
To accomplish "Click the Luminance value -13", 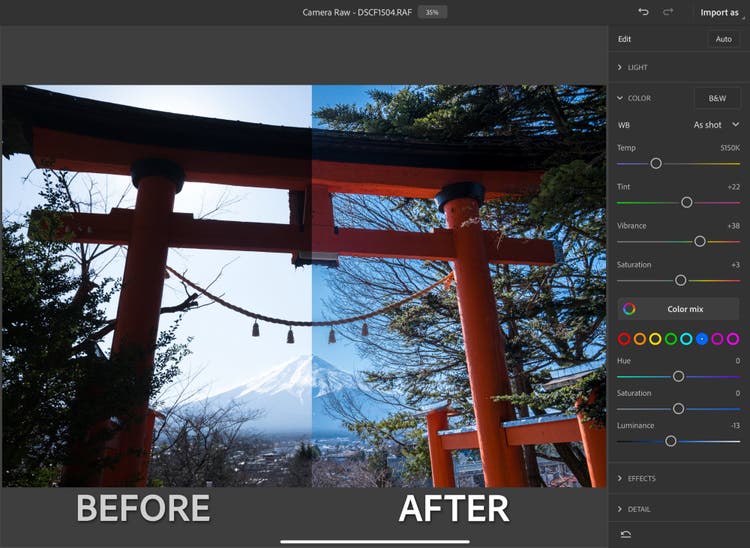I will pos(735,426).
